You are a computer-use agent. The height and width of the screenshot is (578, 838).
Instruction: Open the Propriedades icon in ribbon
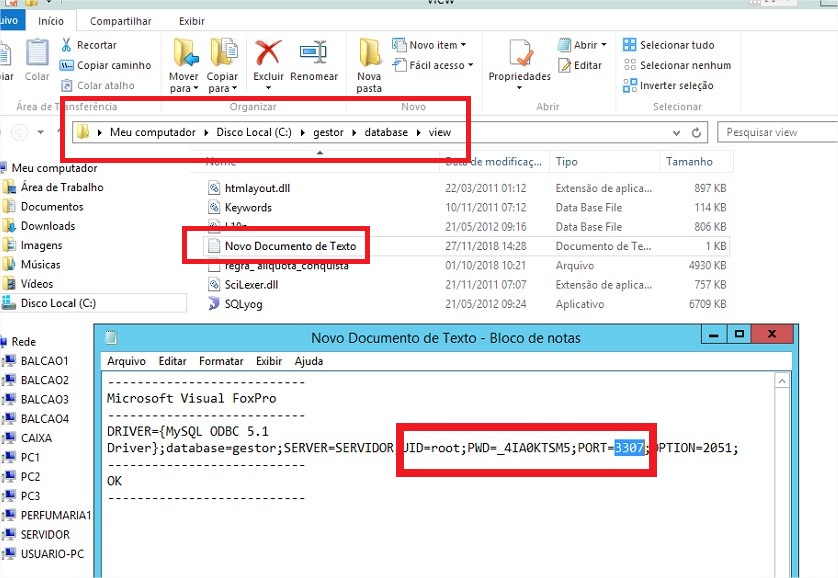pos(519,55)
